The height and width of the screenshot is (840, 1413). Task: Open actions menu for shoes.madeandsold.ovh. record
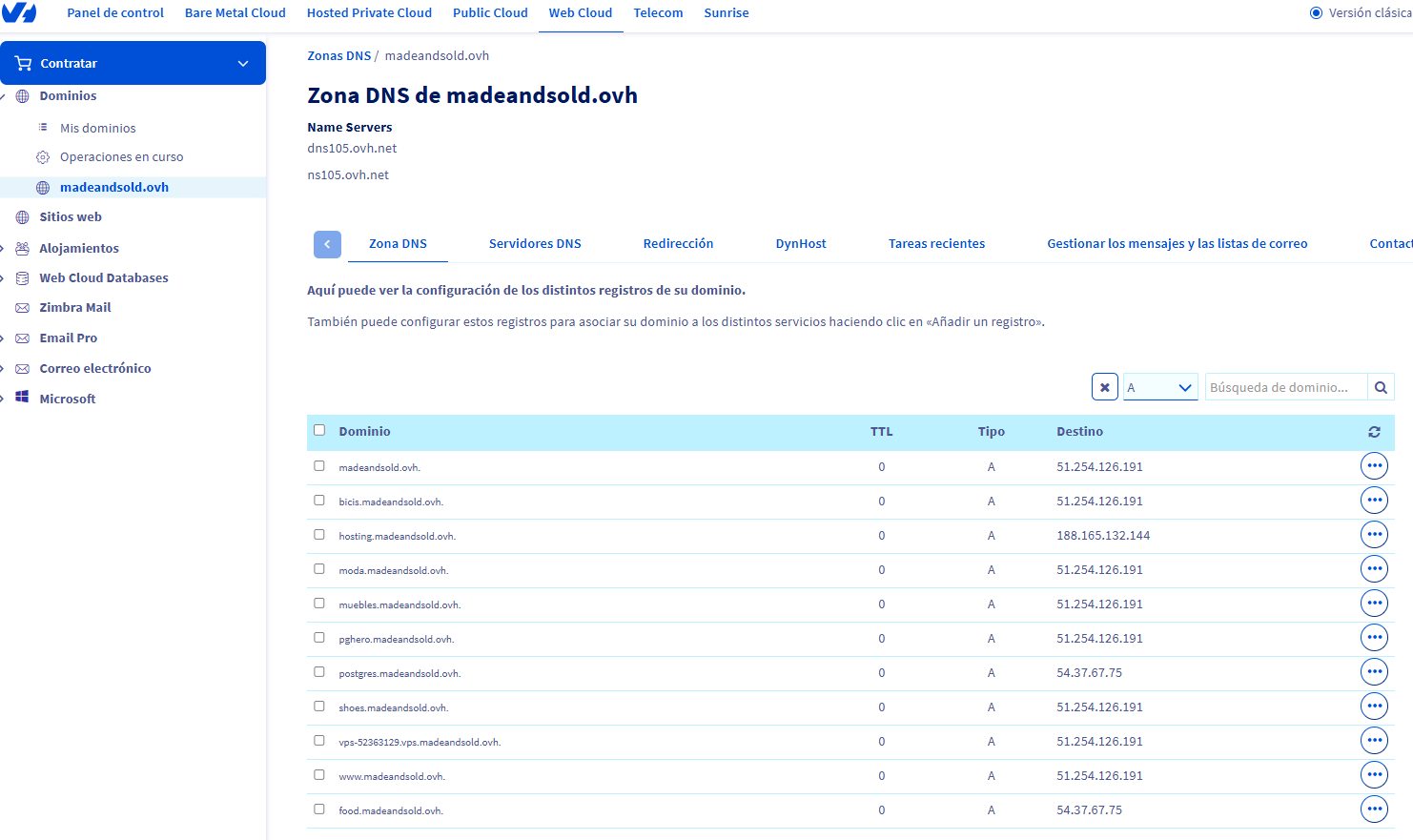1374,707
